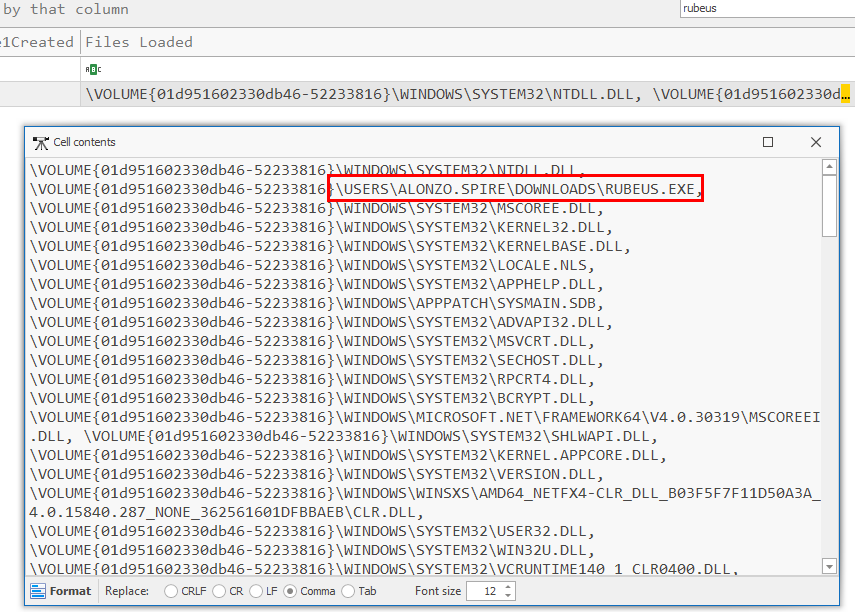Close the Cell contents window
The image size is (855, 612).
coord(816,142)
